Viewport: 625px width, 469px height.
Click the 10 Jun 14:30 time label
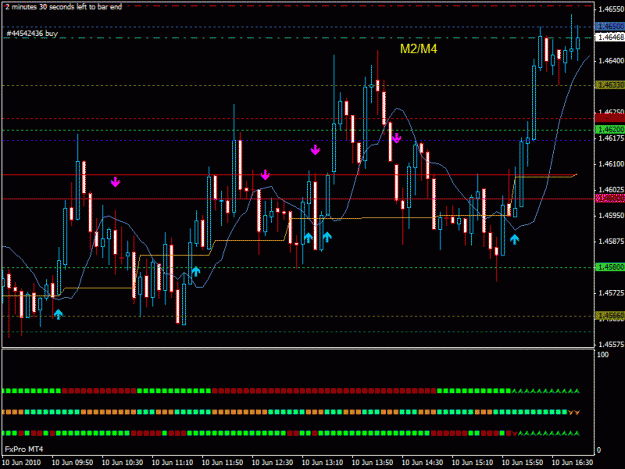pos(422,462)
